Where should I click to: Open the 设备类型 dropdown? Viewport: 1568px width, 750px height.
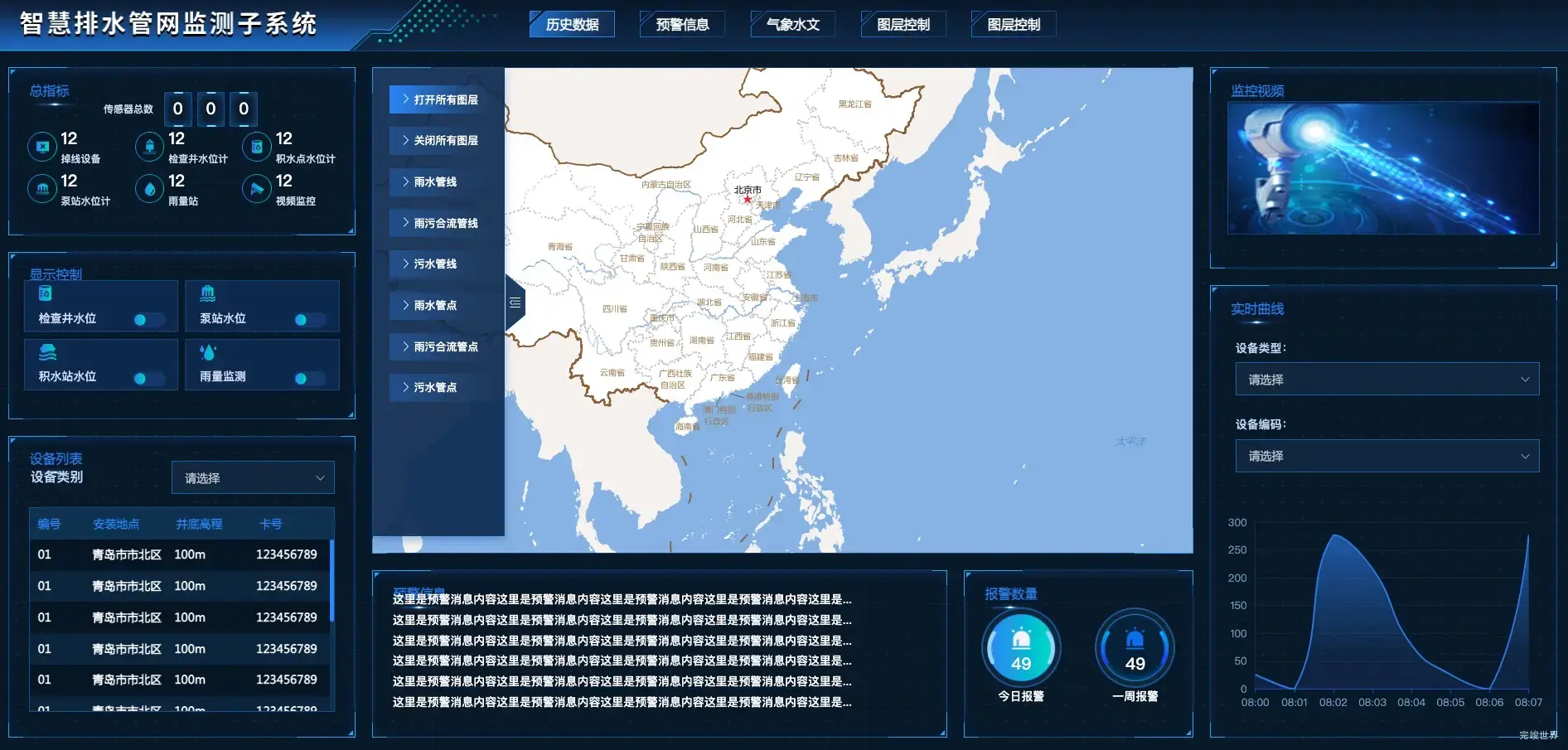tap(1387, 379)
